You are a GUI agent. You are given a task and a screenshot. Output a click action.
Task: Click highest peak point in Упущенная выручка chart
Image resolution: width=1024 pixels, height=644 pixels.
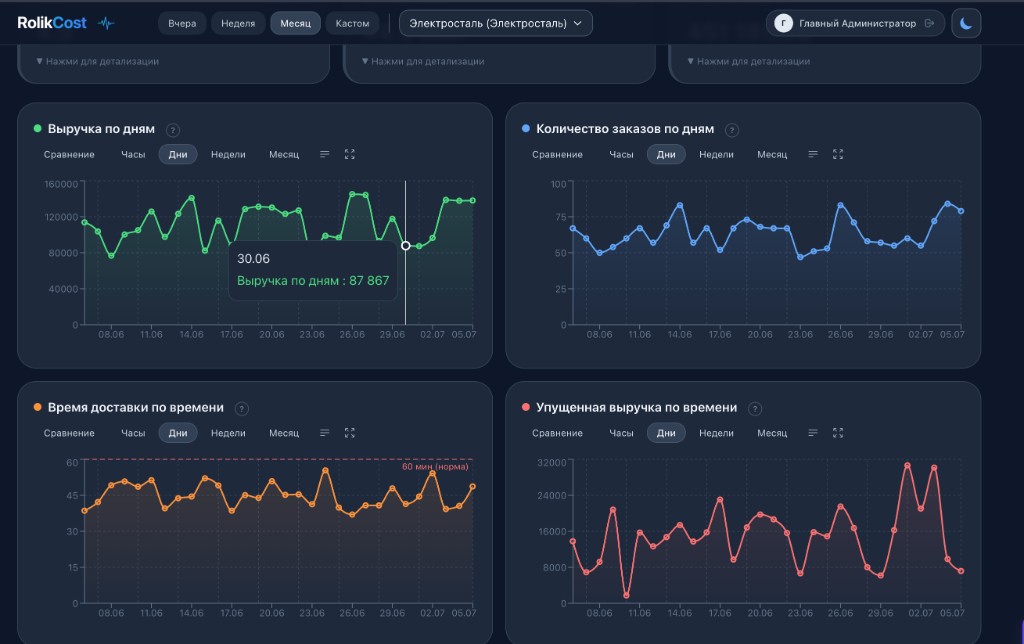[x=907, y=465]
